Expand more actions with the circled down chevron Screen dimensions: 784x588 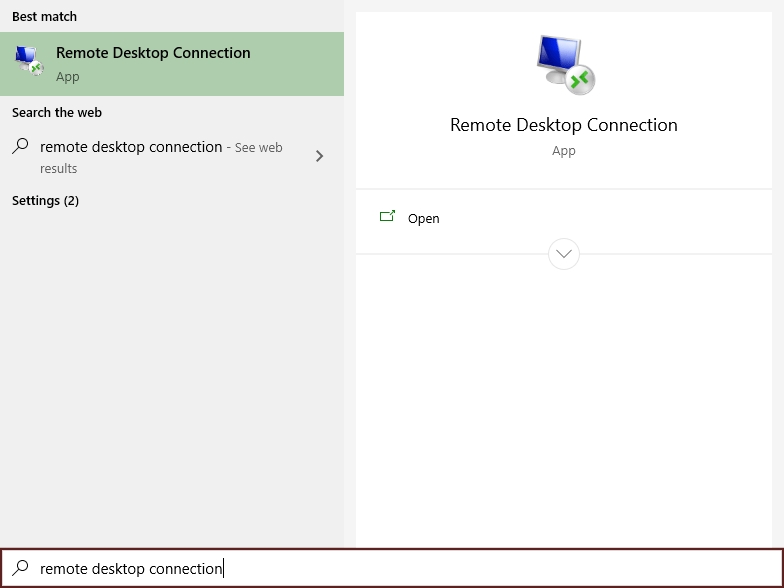coord(564,254)
